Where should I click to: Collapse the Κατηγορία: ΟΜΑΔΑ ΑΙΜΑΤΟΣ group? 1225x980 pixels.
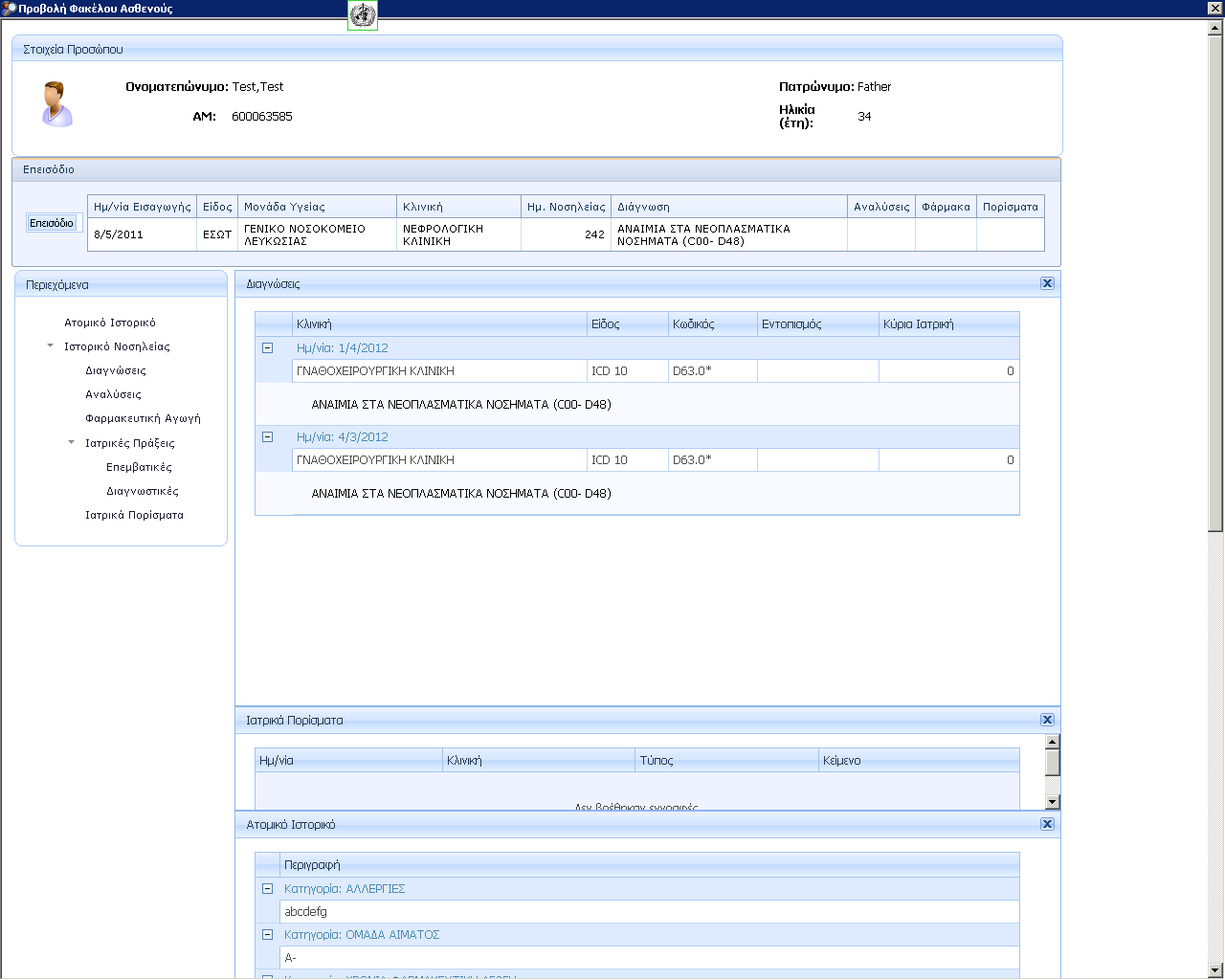point(268,935)
